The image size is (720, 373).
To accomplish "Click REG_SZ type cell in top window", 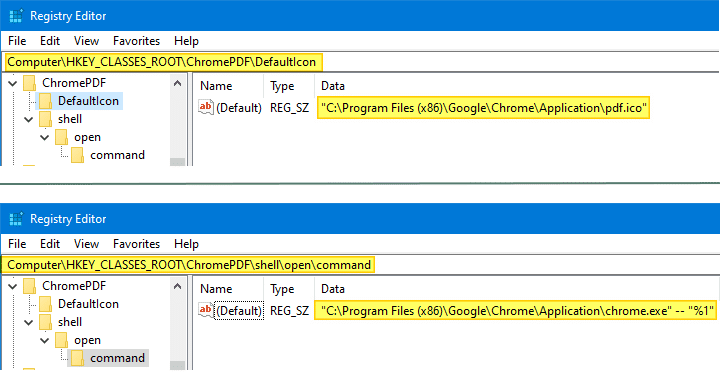I will click(x=289, y=108).
